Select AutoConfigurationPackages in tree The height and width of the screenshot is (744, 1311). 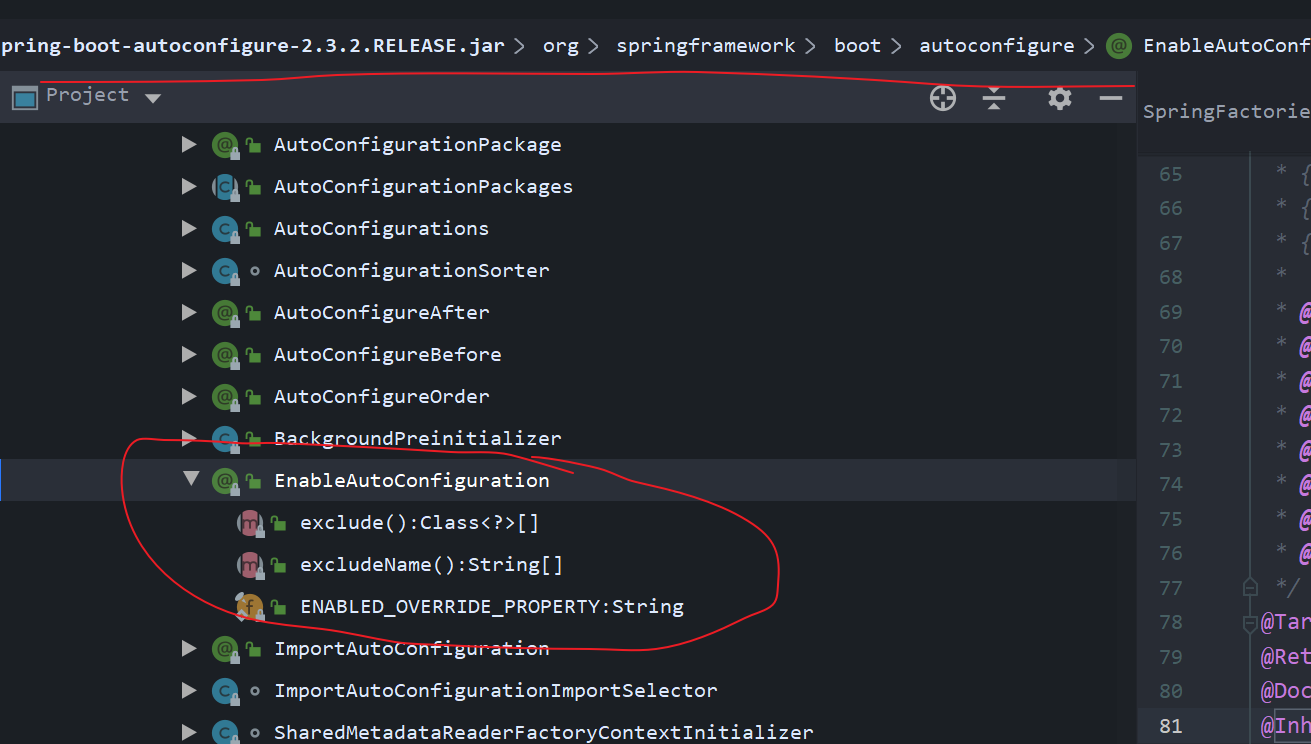424,187
